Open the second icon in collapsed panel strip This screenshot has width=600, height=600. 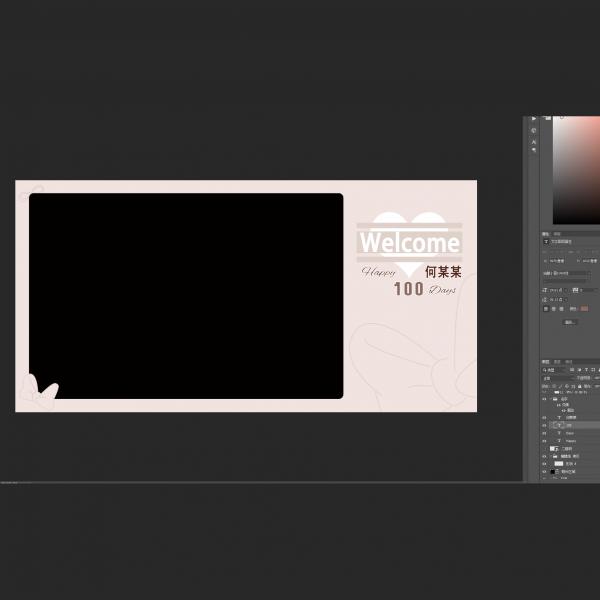(534, 130)
